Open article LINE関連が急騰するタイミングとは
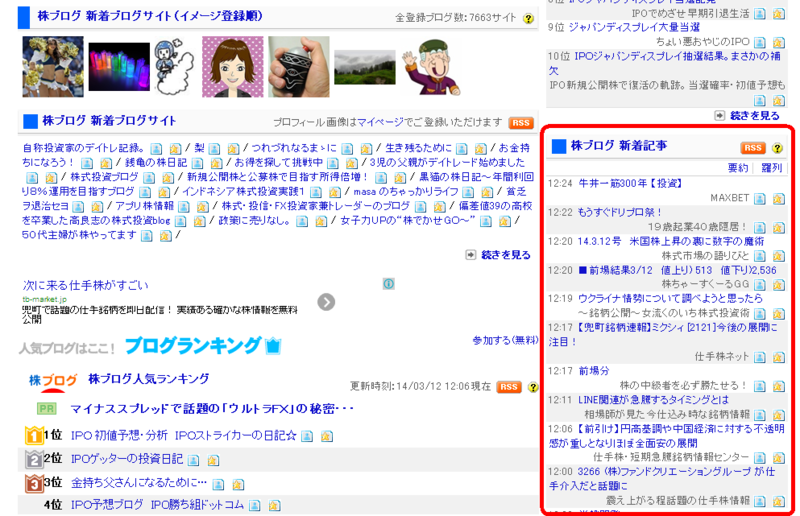The width and height of the screenshot is (800, 516). 653,400
